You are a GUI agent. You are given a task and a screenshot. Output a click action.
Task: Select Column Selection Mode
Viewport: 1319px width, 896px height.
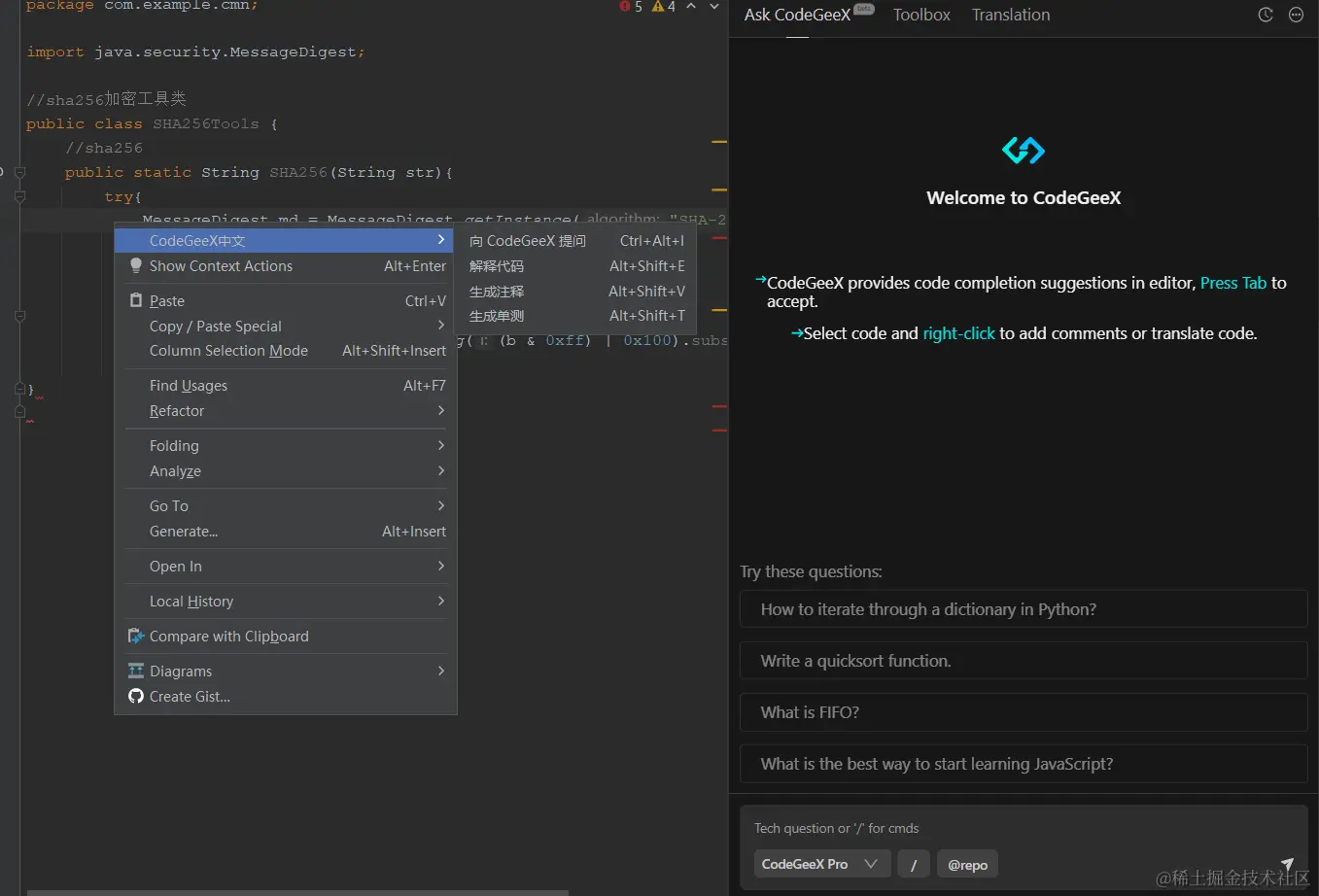(x=286, y=350)
